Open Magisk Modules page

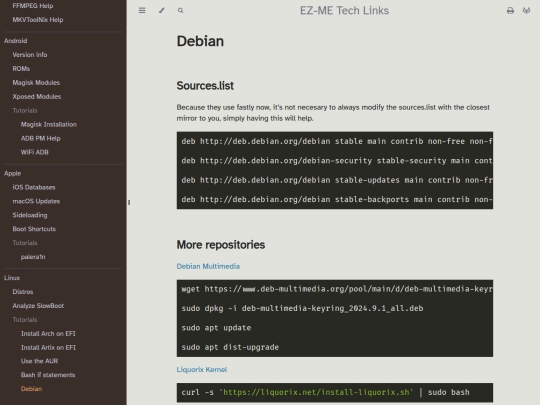[x=36, y=83]
